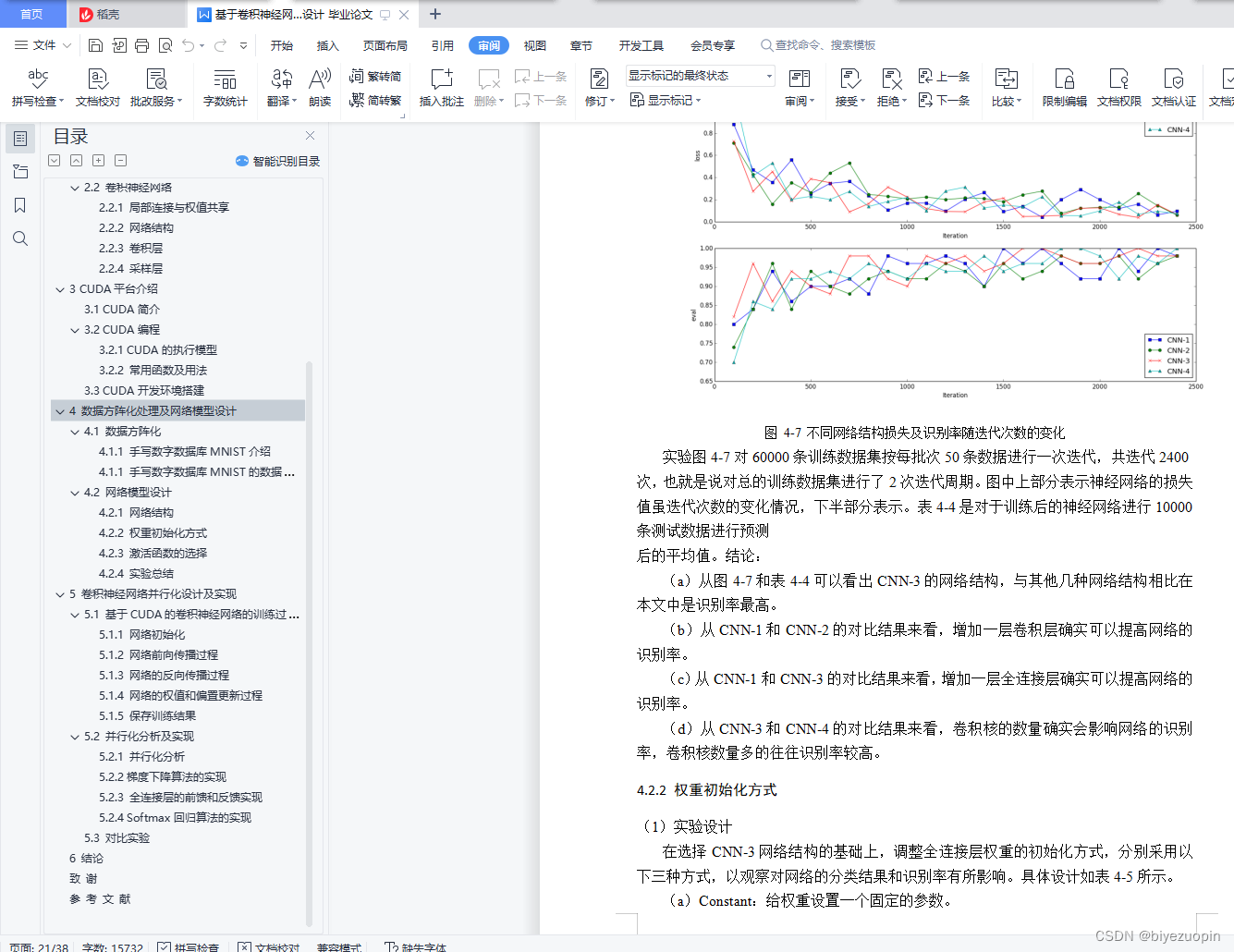Open a new tab with plus button
1234x952 pixels.
click(435, 14)
